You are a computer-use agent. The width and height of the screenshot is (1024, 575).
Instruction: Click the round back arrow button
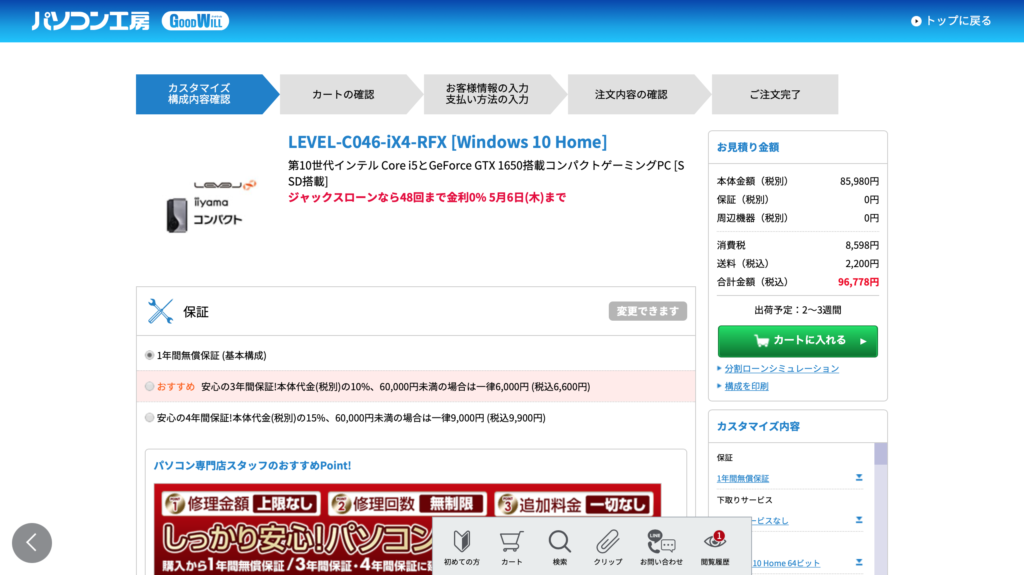coord(32,543)
